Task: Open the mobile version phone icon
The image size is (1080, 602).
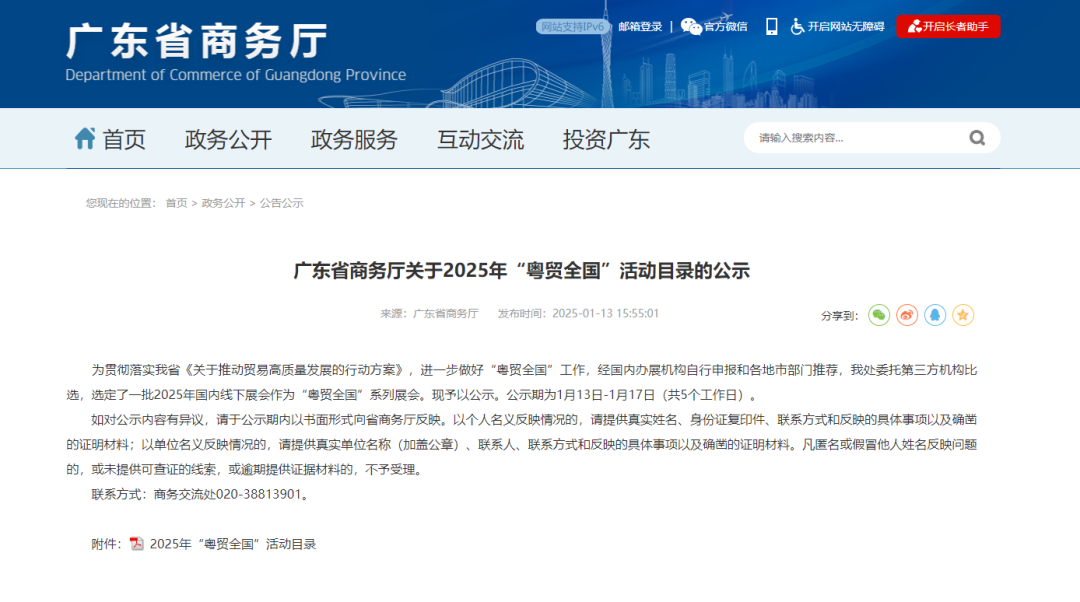Action: [771, 27]
